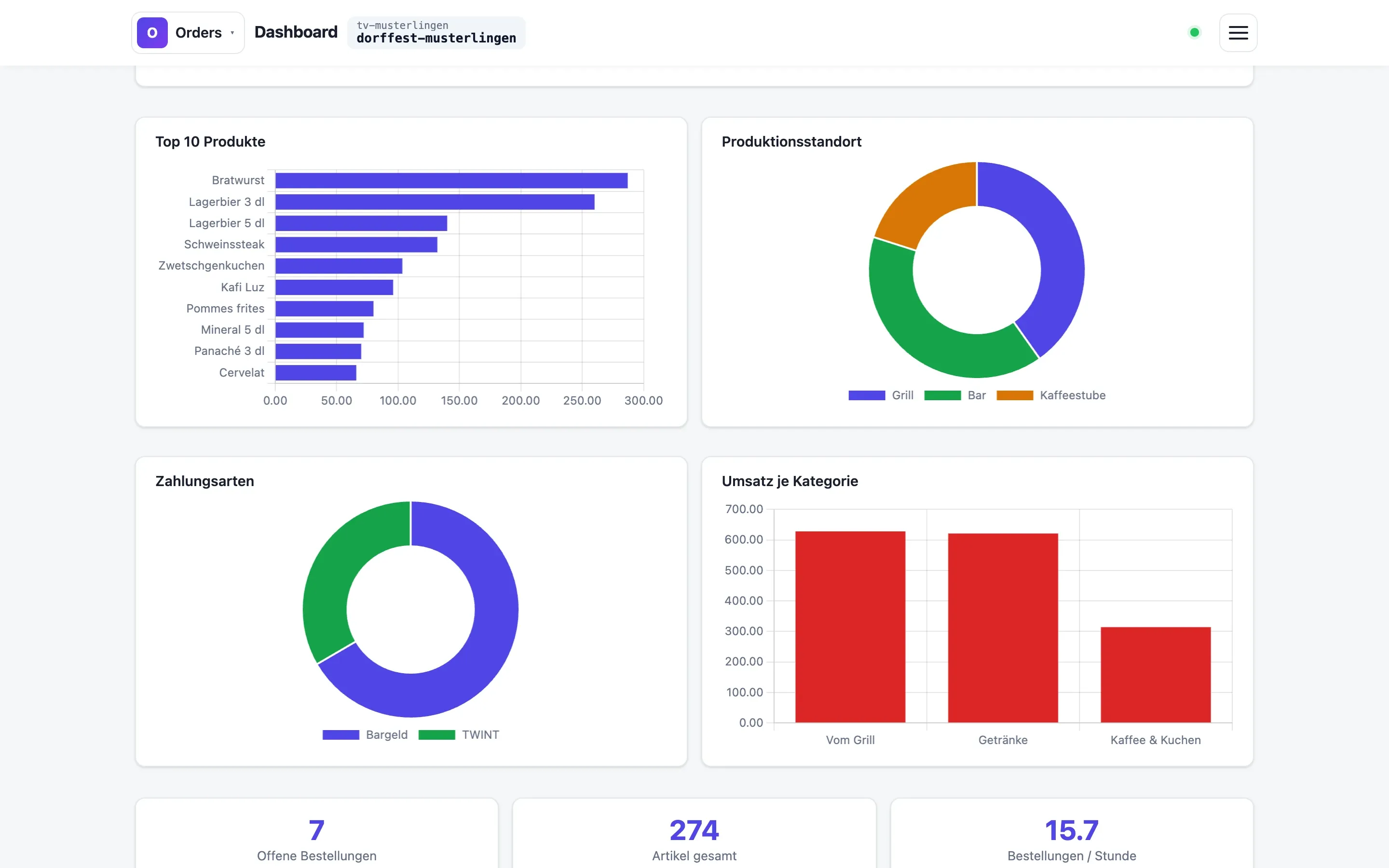Toggle the Bargeld legend entry

365,735
